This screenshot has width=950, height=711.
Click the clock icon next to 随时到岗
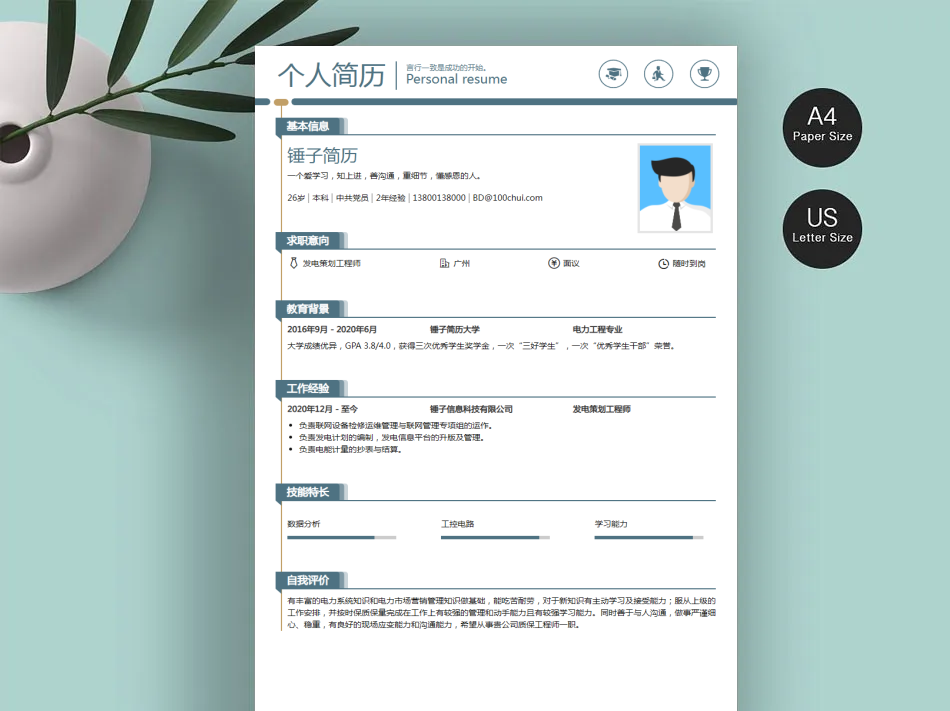[x=663, y=263]
